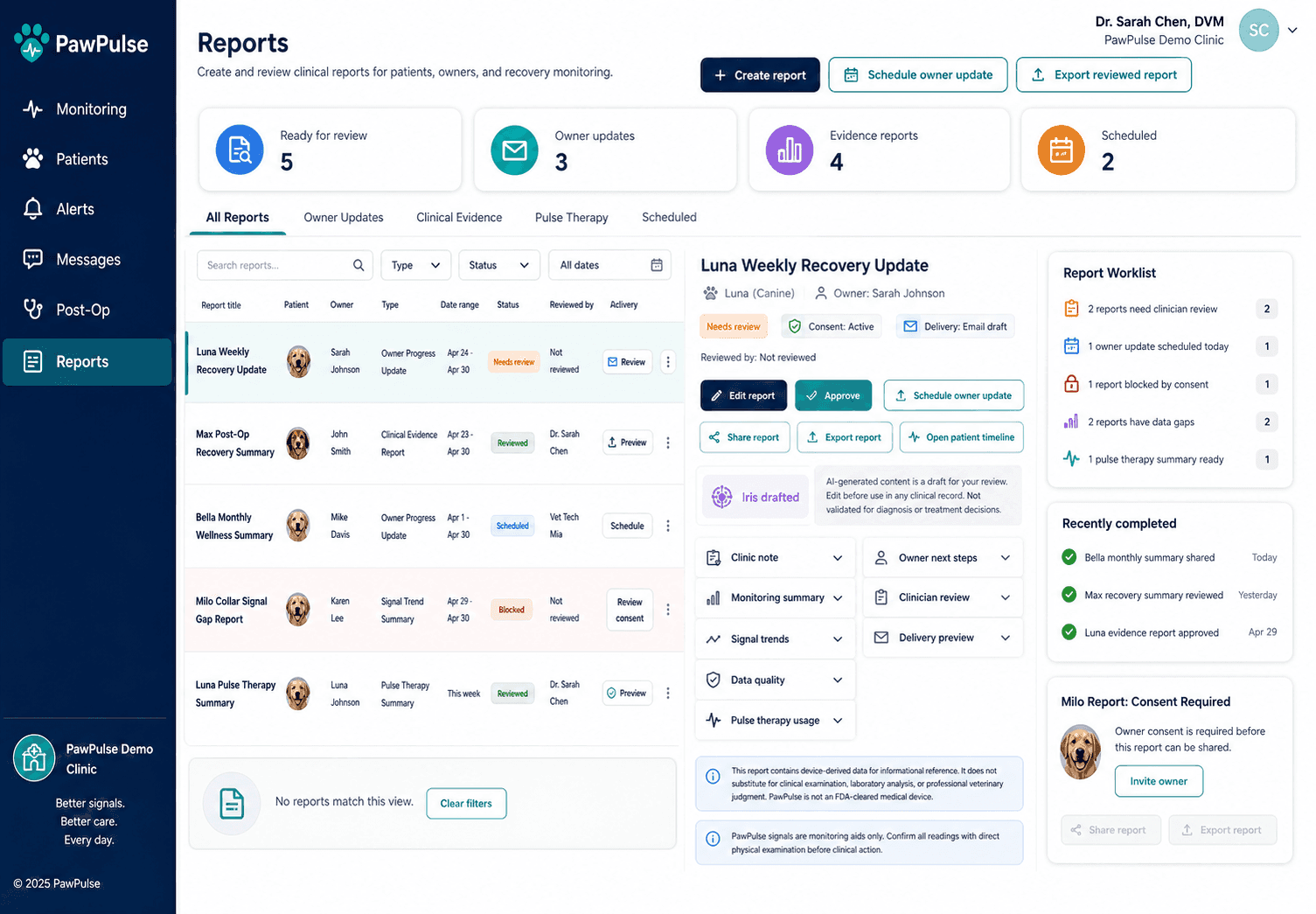The height and width of the screenshot is (914, 1316).
Task: Click the Scheduled calendar card icon
Action: (x=1062, y=150)
